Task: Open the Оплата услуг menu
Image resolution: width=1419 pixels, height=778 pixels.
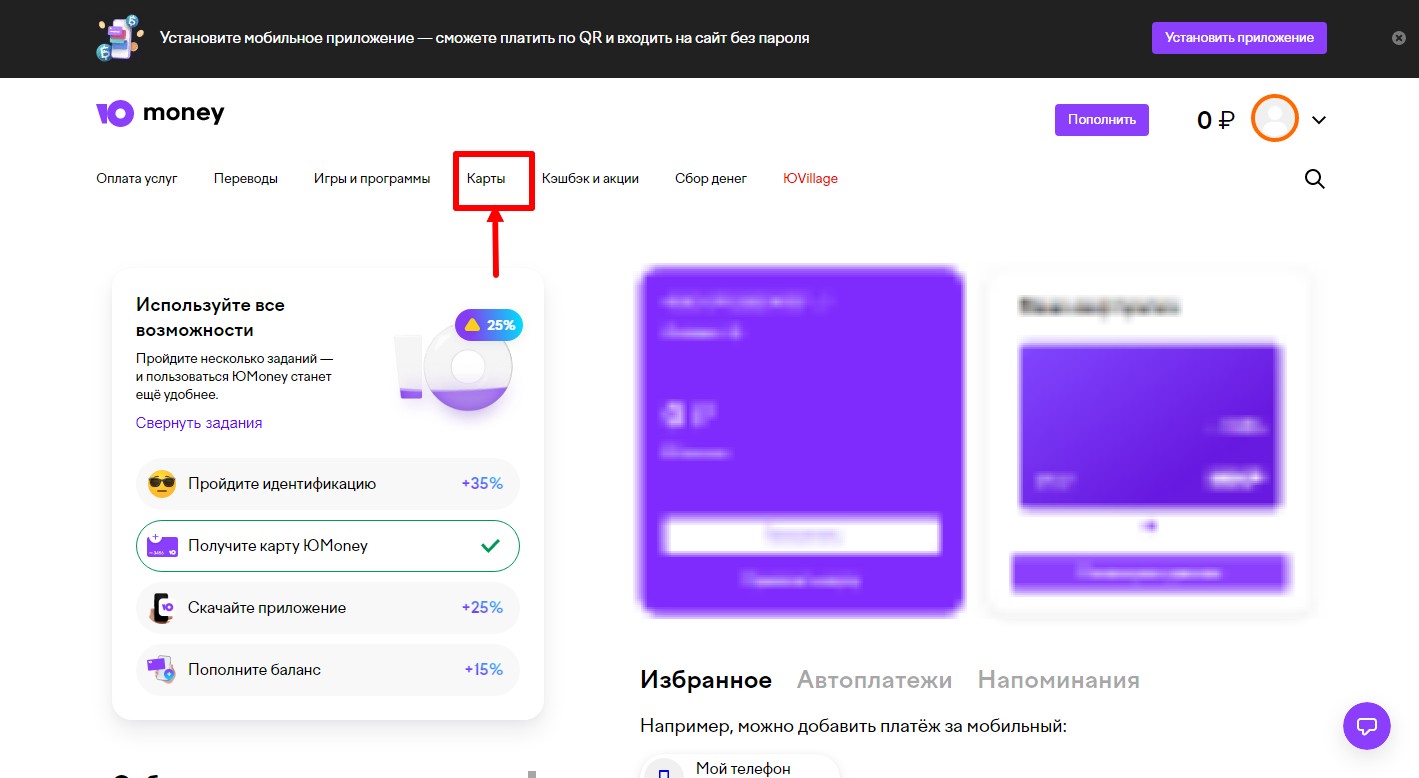Action: pyautogui.click(x=137, y=179)
